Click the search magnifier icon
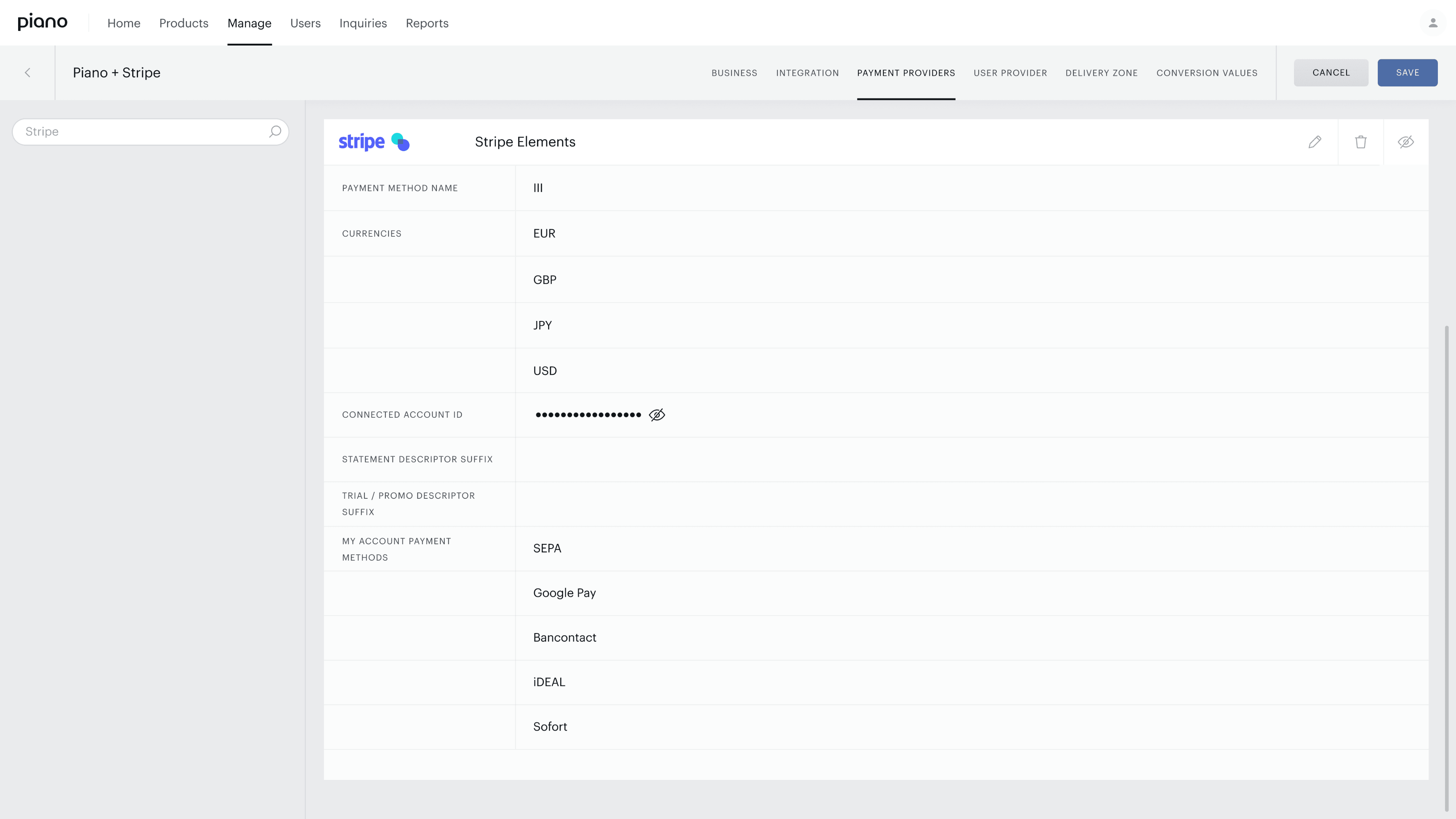This screenshot has width=1456, height=819. (x=275, y=132)
